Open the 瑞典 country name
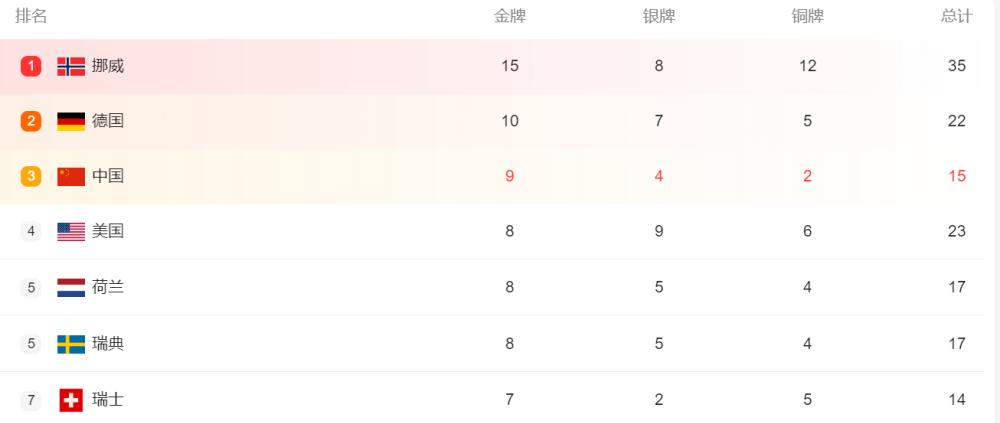1000x423 pixels. [x=108, y=344]
